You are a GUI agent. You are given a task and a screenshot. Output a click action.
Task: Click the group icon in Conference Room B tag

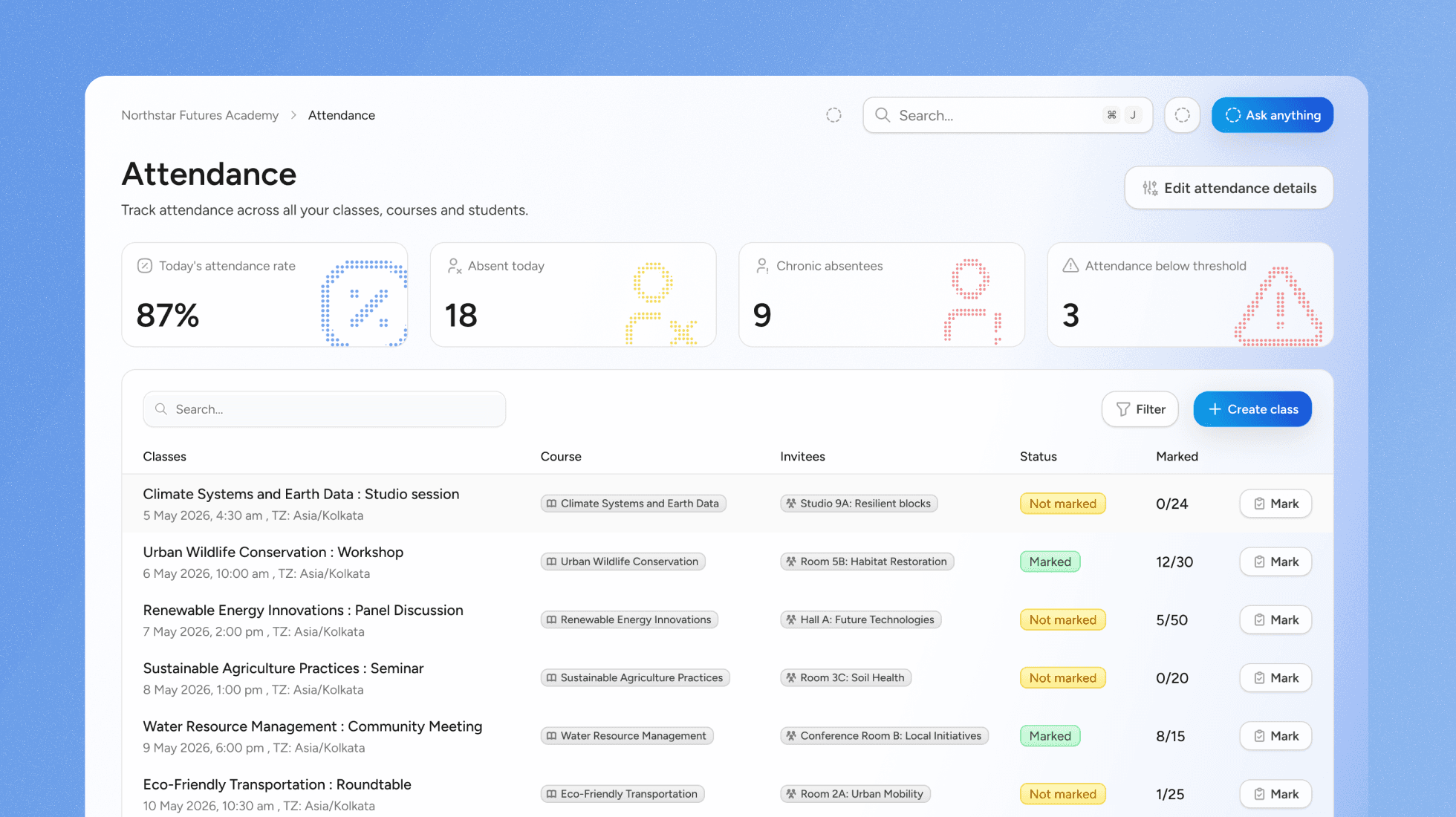tap(791, 736)
